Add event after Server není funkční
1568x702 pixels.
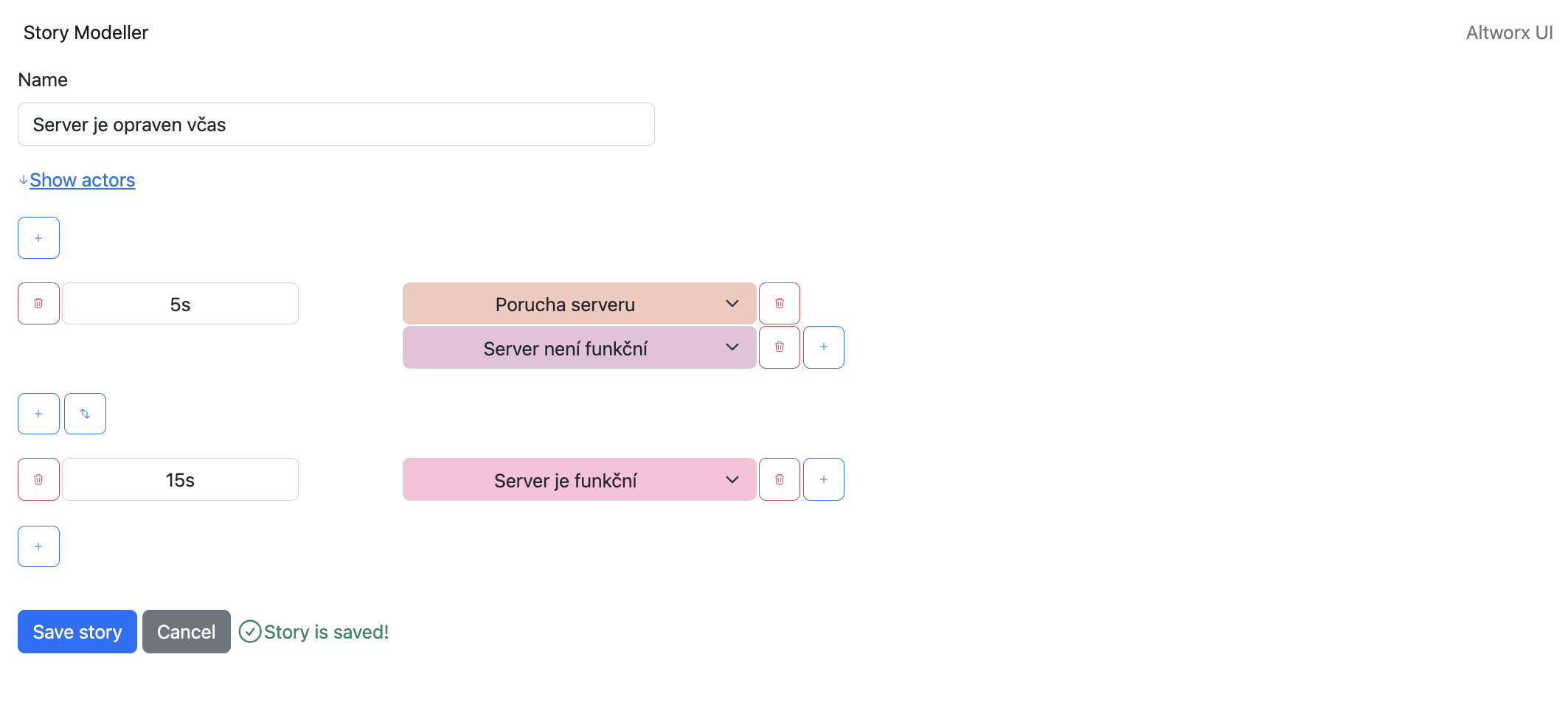coord(823,347)
